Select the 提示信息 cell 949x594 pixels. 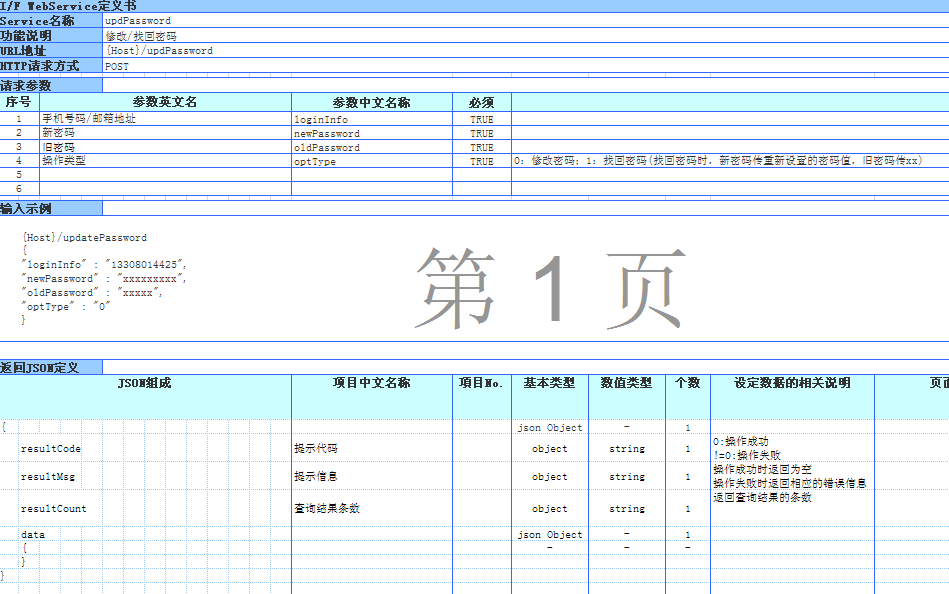tap(372, 477)
